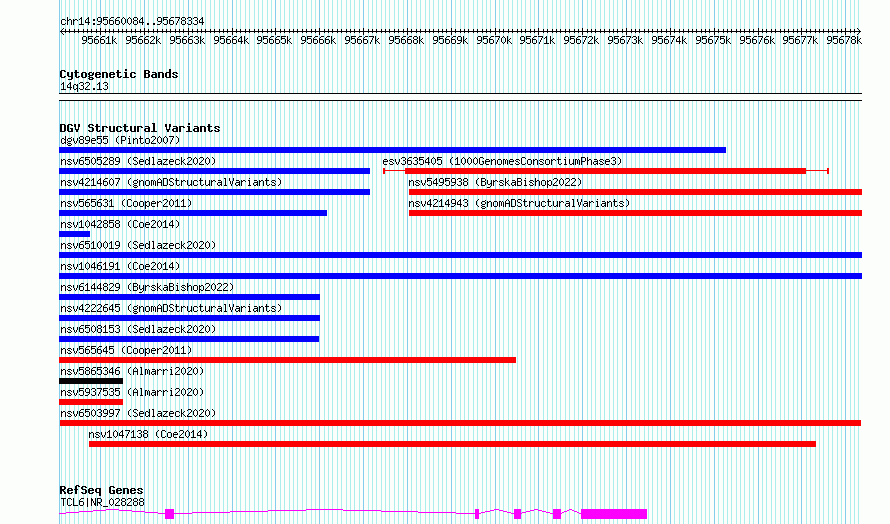The height and width of the screenshot is (524, 890).
Task: Click the red bar under nsv1047138
Action: point(452,444)
